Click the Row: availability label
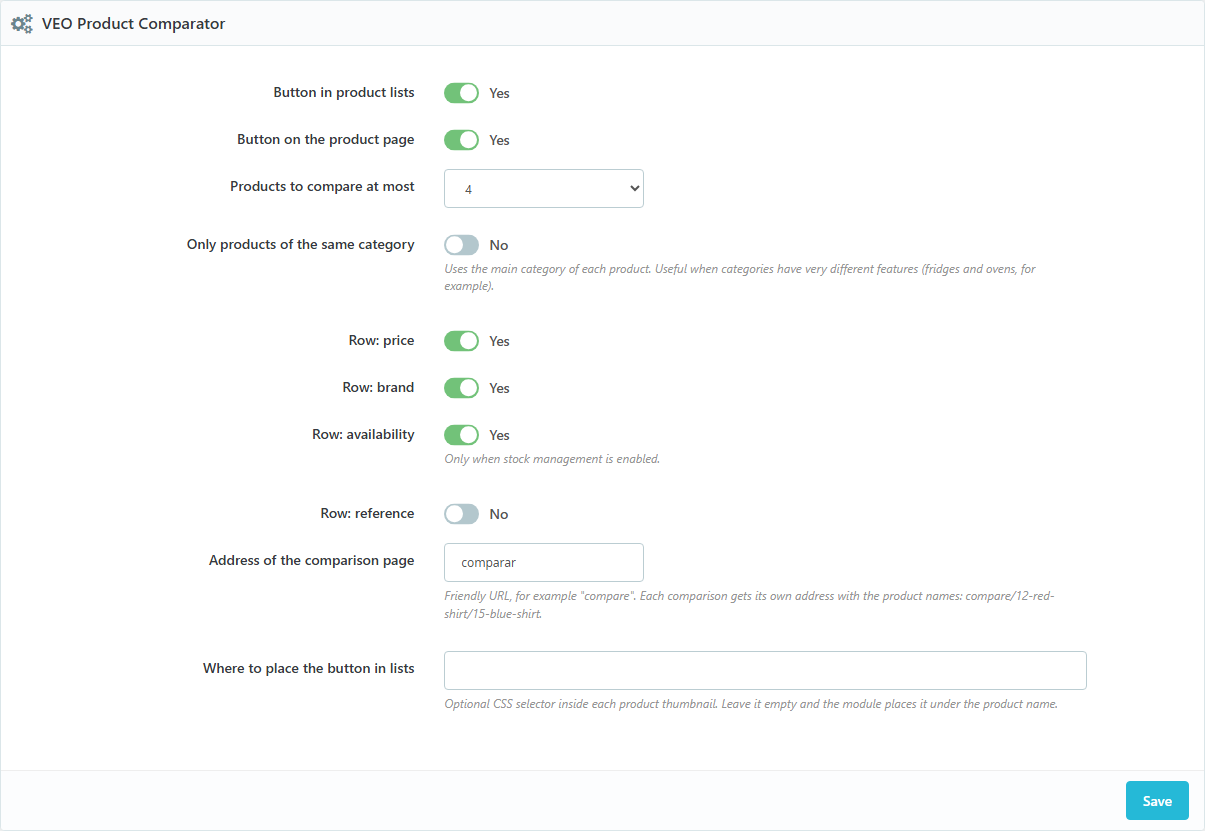This screenshot has width=1205, height=831. [363, 434]
